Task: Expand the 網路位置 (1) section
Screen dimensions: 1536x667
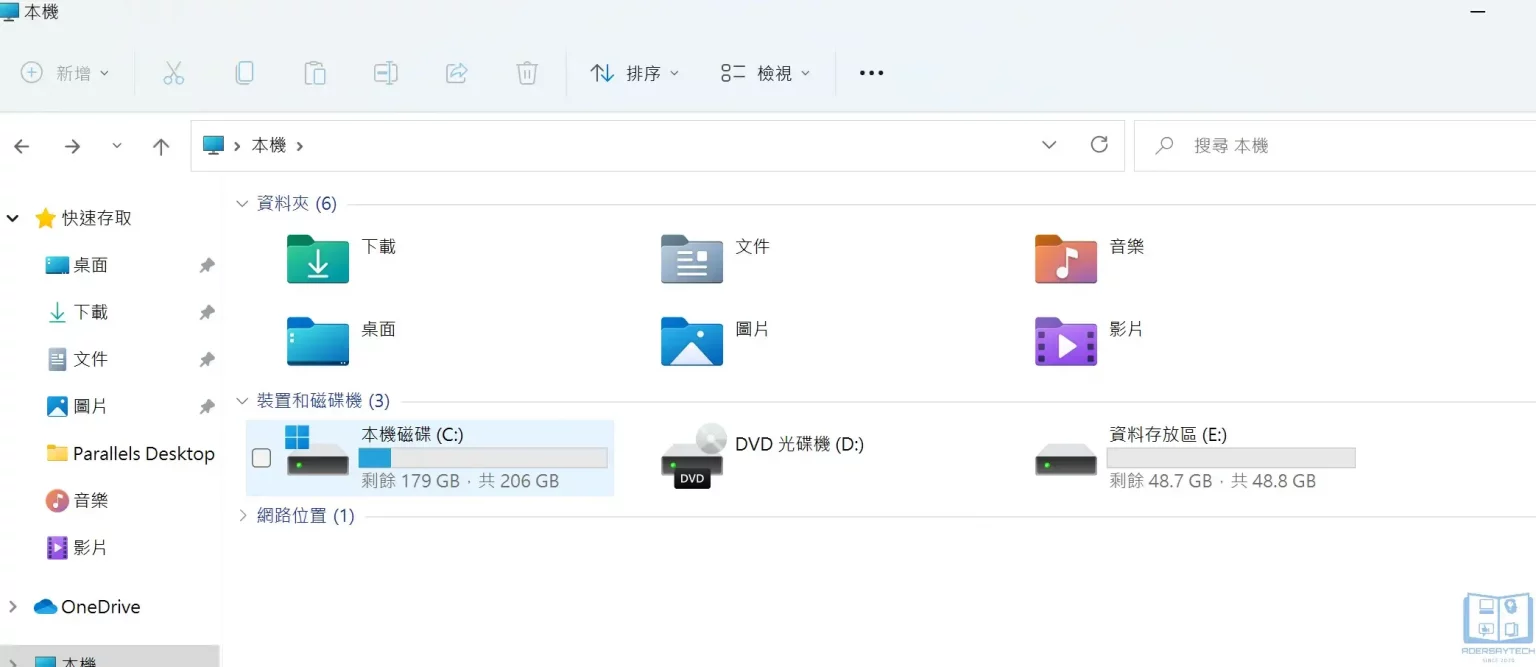Action: point(241,515)
